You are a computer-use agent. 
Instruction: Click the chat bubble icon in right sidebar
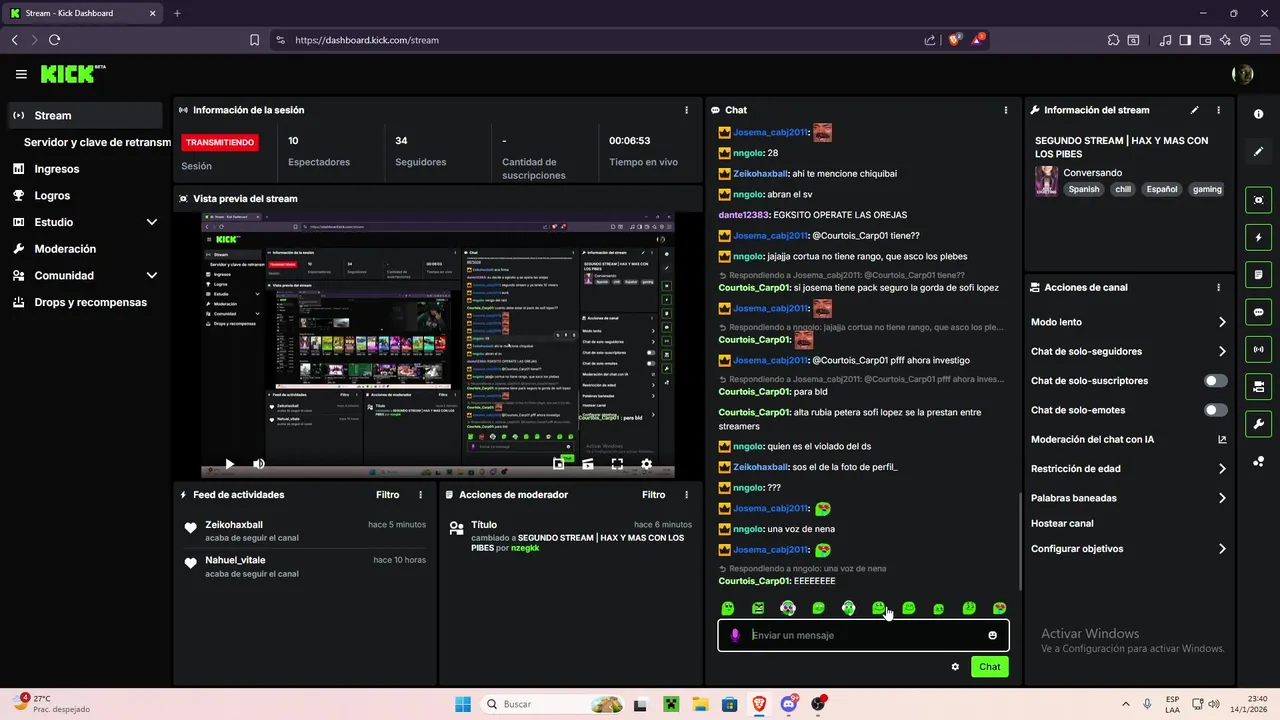1259,312
